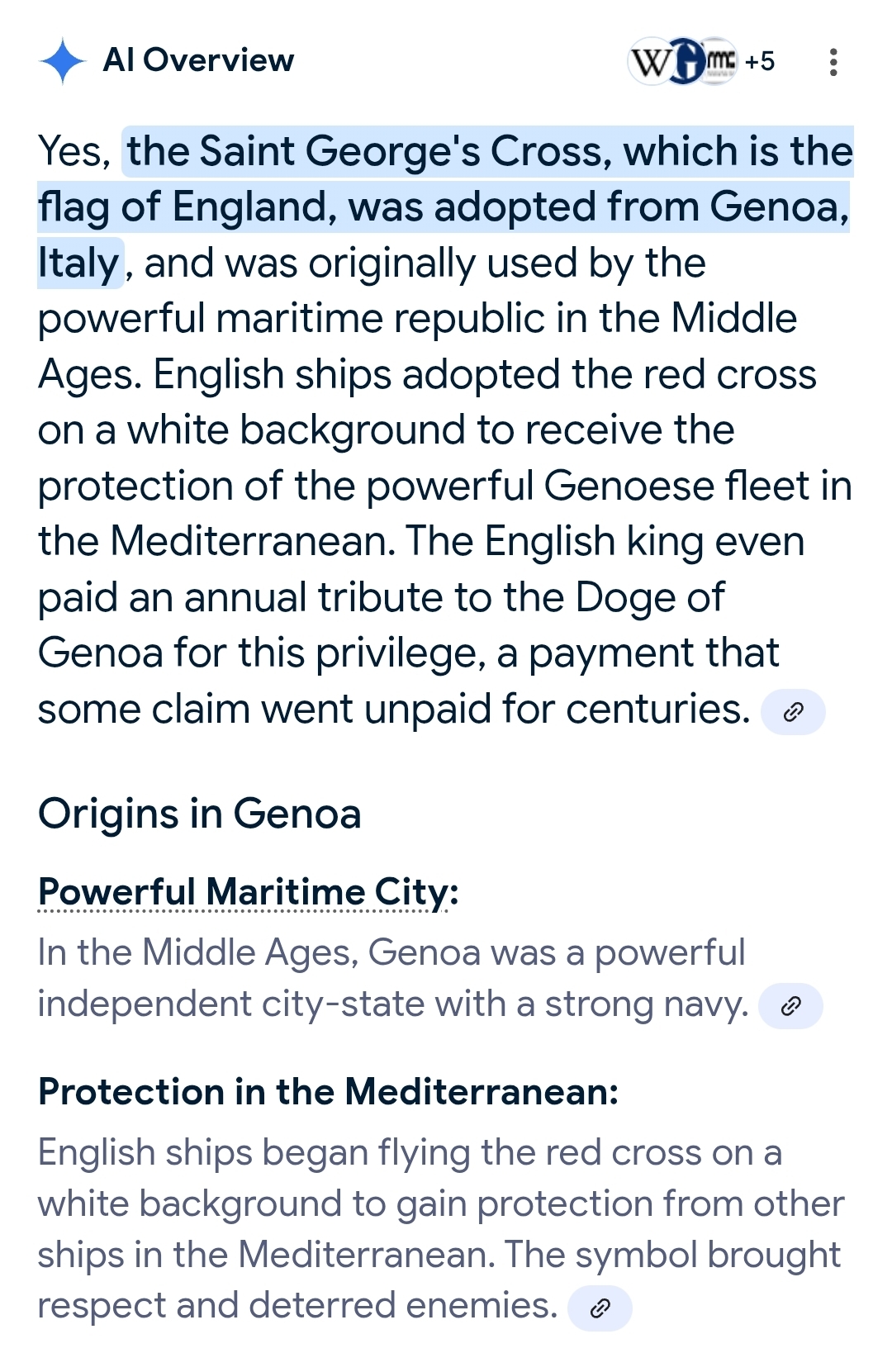Open source link after 'unpaid for centuries'
This screenshot has width=892, height=1372.
pos(793,712)
